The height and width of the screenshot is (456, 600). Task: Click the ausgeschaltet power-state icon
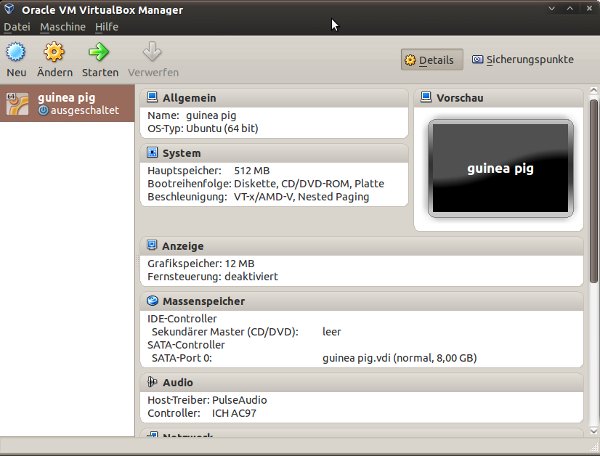tap(44, 111)
